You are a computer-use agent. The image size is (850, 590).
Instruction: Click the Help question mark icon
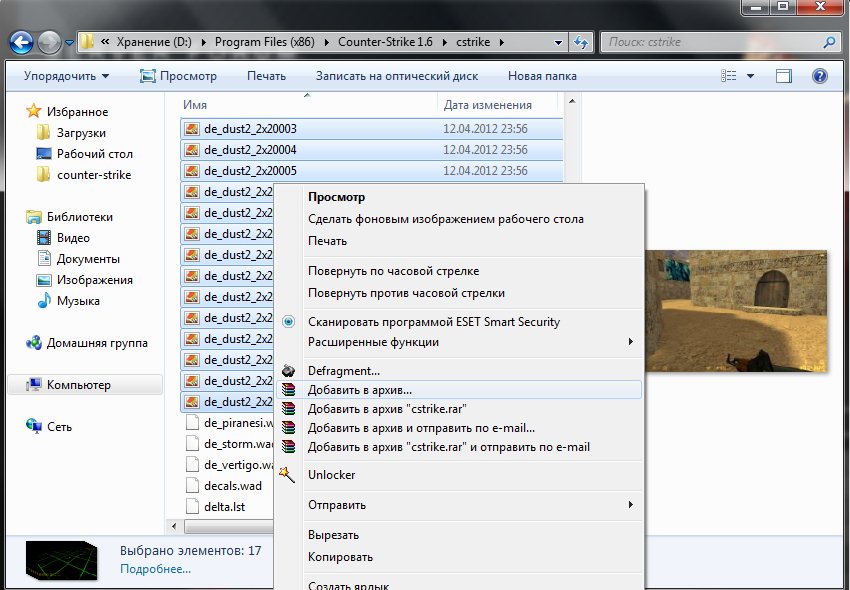pyautogui.click(x=819, y=76)
